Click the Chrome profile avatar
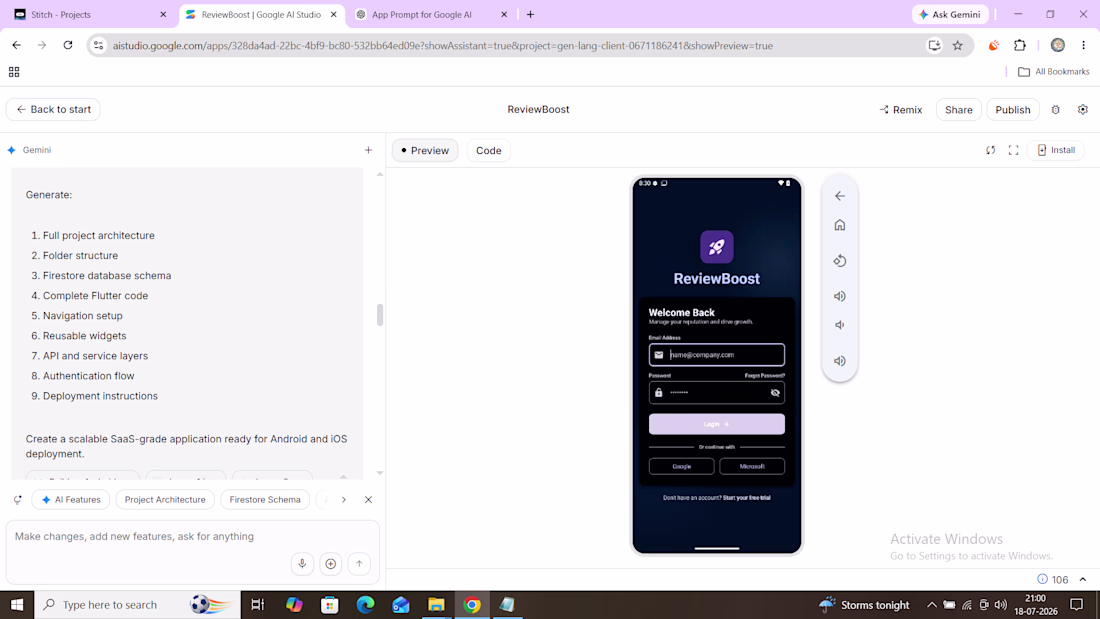Screen dimensions: 1100x619 tap(1058, 46)
